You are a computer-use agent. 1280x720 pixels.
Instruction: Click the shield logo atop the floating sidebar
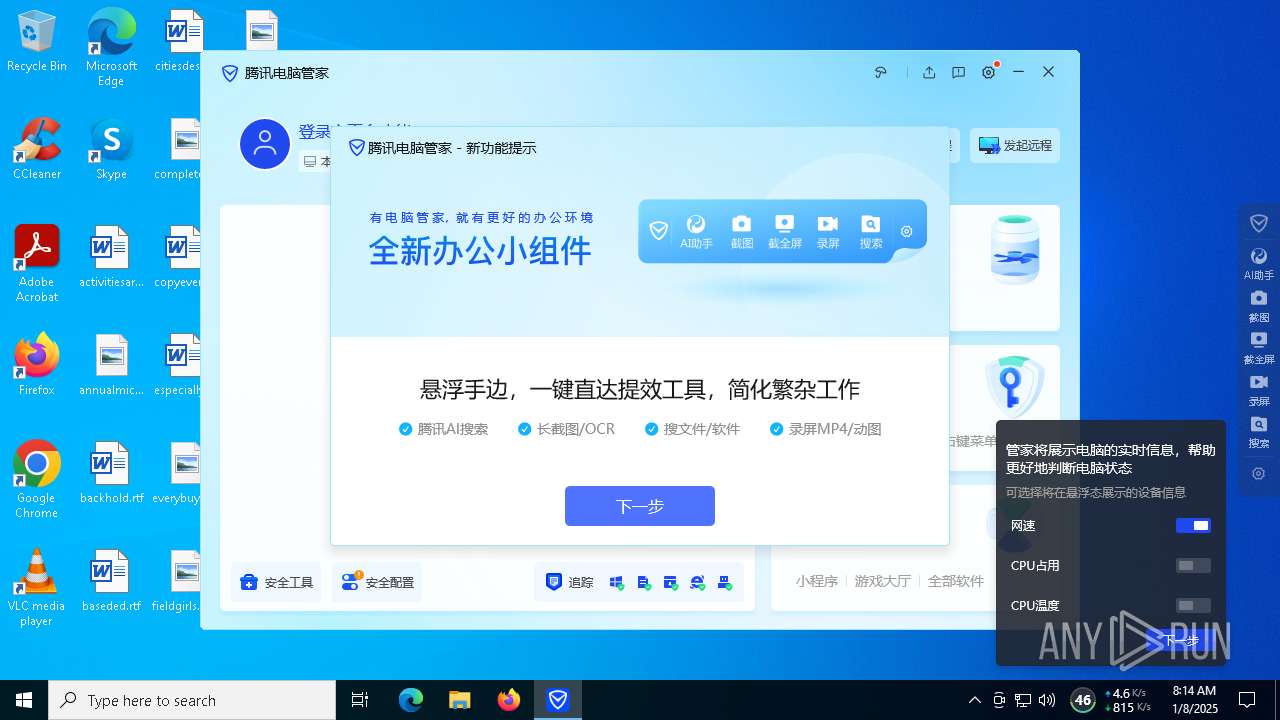coord(1259,223)
